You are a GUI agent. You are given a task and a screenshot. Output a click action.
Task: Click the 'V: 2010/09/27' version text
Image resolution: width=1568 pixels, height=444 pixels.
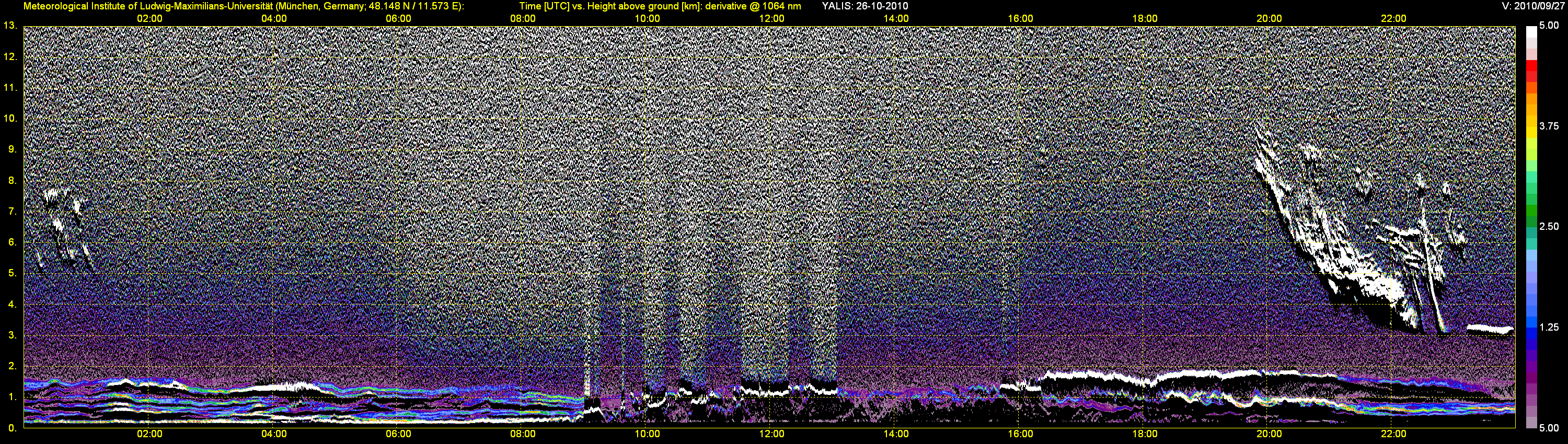point(1532,6)
